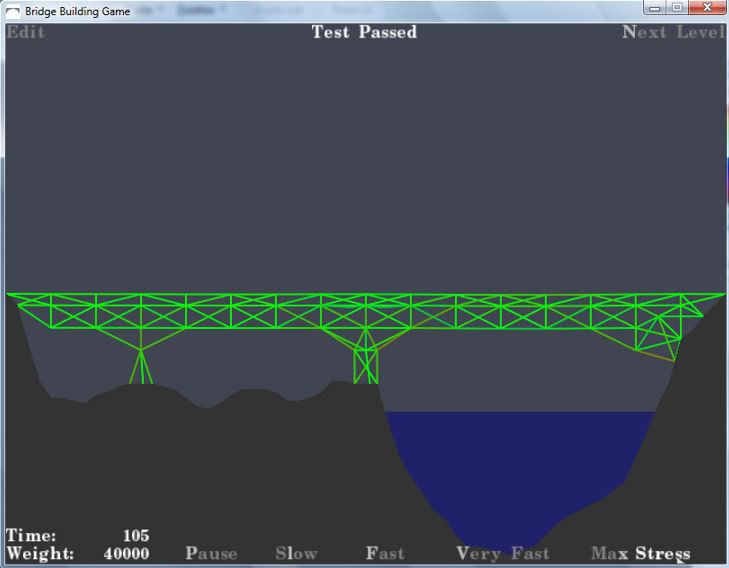
Task: Click the Test Passed status text
Action: [364, 32]
